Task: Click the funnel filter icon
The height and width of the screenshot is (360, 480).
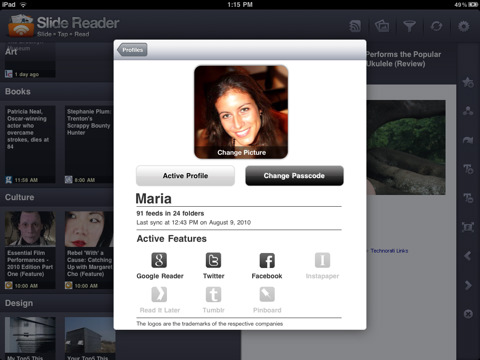Action: pyautogui.click(x=409, y=26)
